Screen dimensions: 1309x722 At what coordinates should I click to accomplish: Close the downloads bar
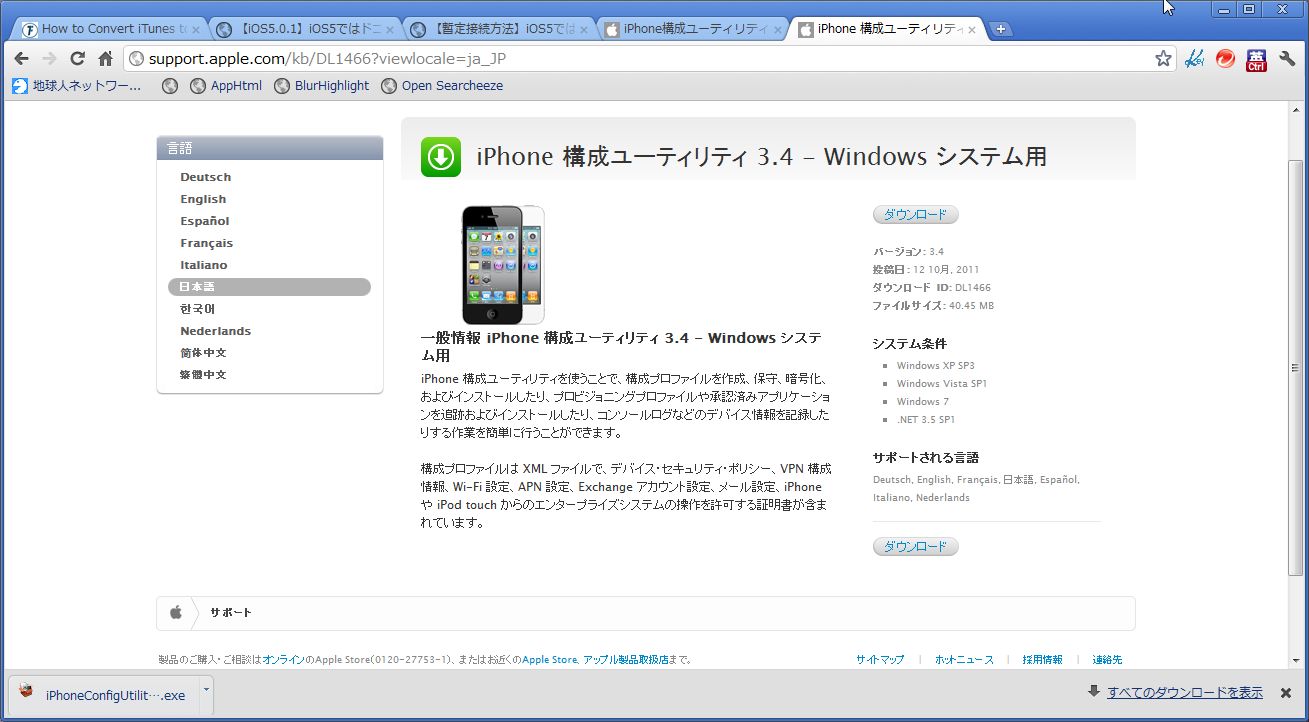[x=1286, y=692]
